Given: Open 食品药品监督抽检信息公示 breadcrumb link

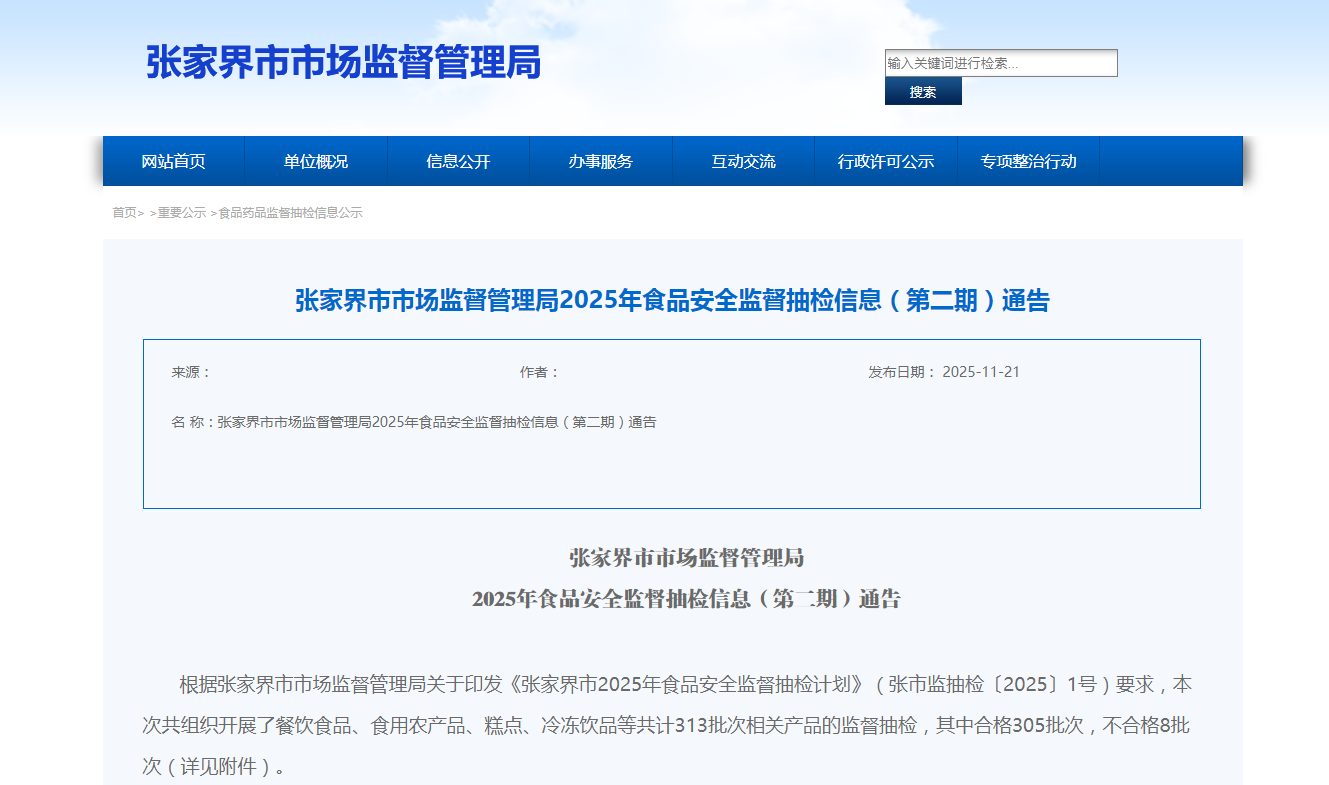Looking at the screenshot, I should coord(290,213).
